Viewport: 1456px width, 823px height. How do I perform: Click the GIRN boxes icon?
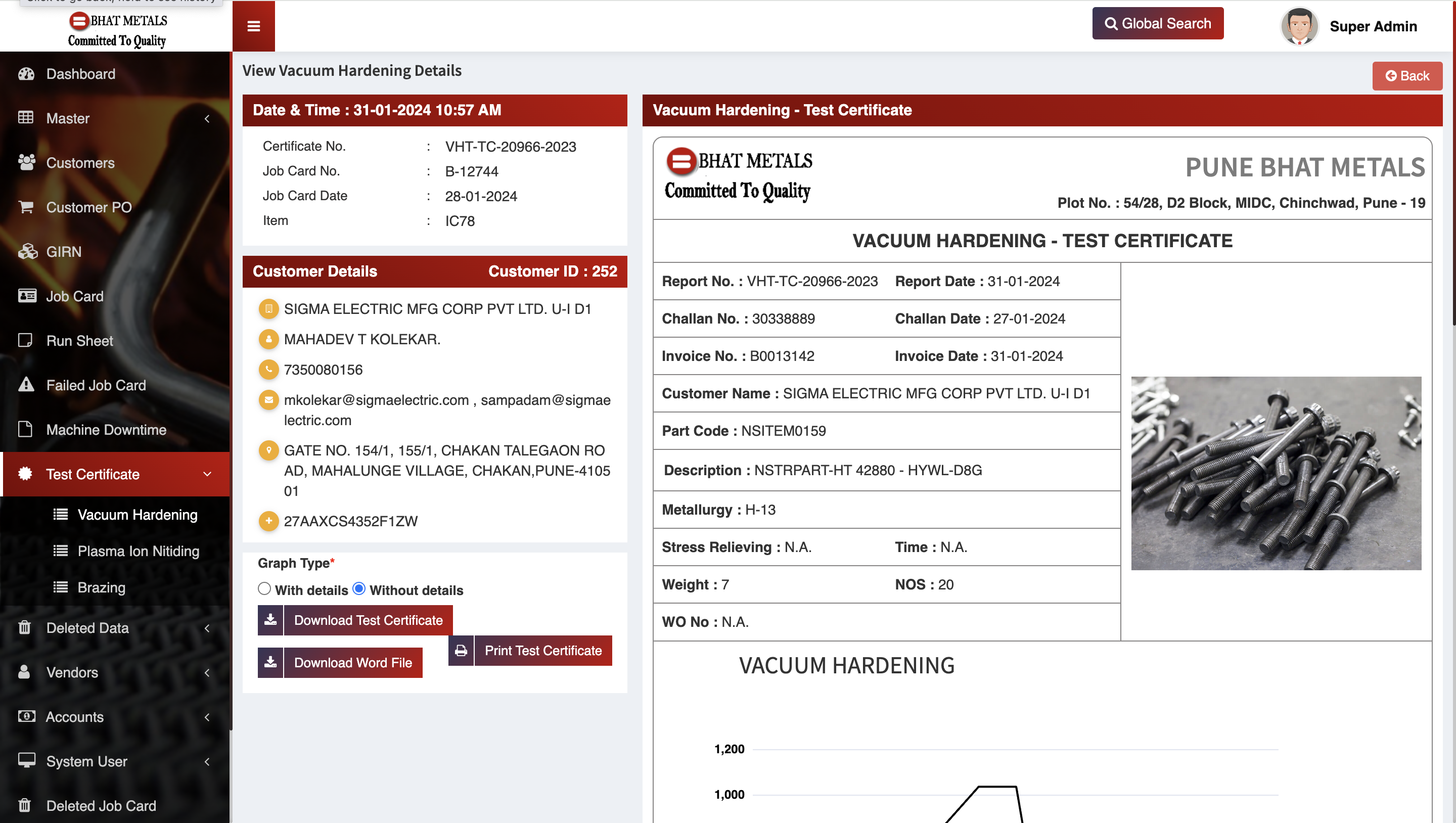[27, 252]
